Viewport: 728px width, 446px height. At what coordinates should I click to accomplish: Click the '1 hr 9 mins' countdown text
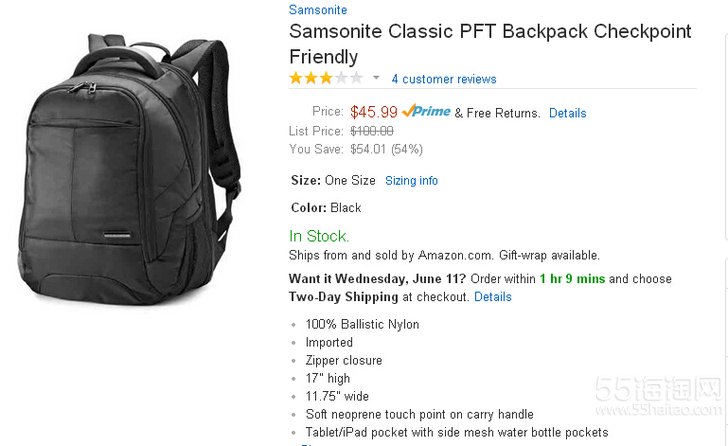tap(571, 279)
